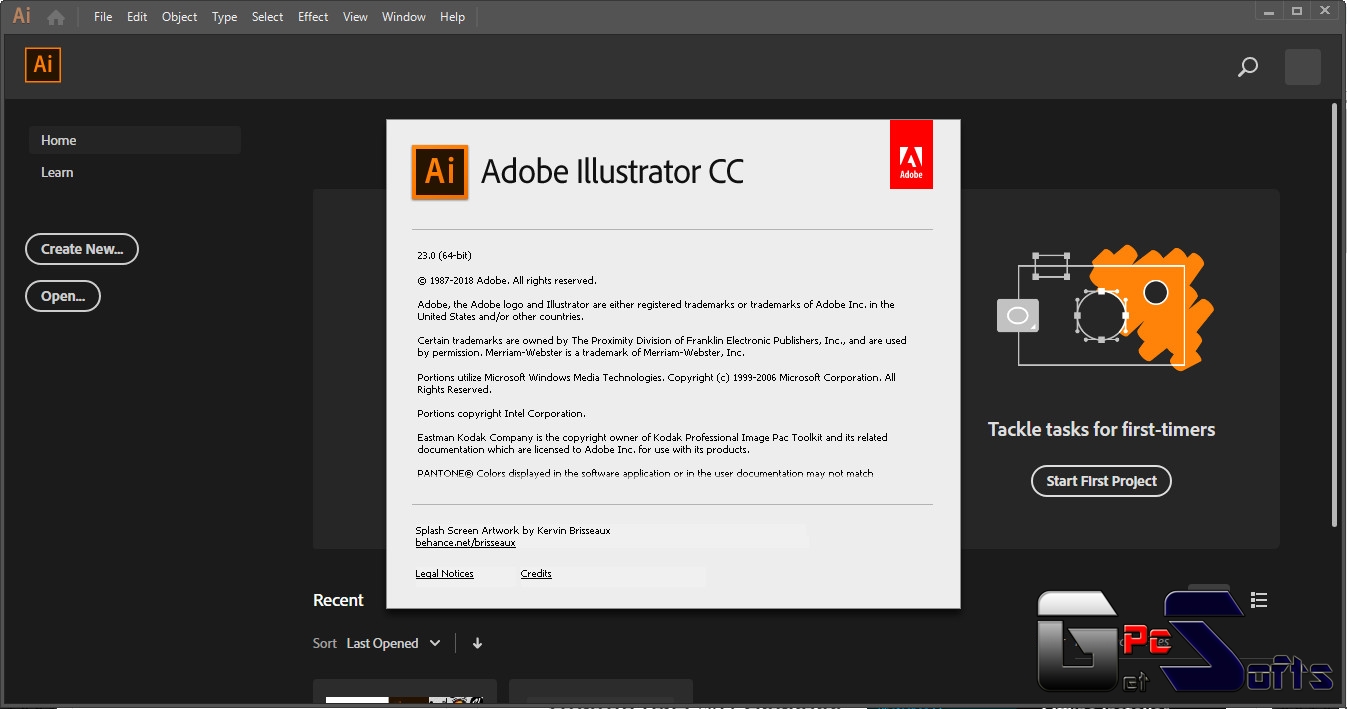1347x709 pixels.
Task: Click the "23.0 (64-bit)" version text
Action: coord(444,256)
